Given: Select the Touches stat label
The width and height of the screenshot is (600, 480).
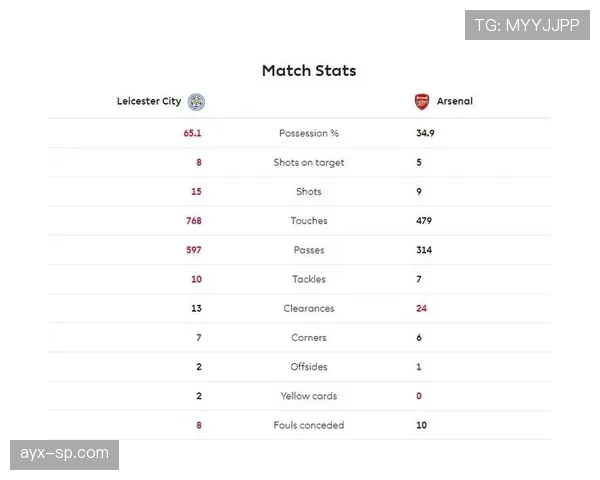Looking at the screenshot, I should pyautogui.click(x=309, y=221).
